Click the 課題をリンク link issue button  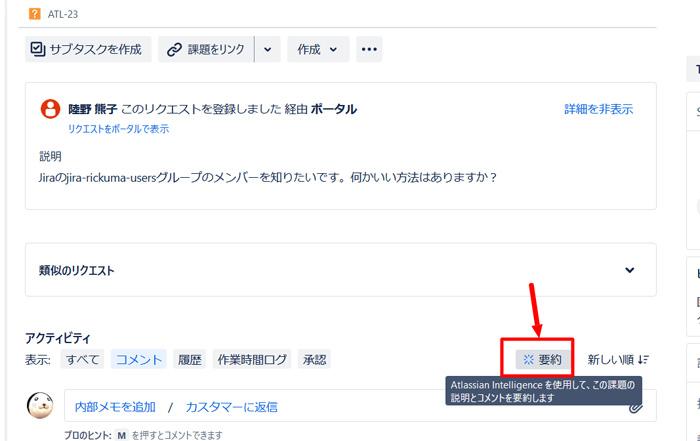(x=206, y=49)
